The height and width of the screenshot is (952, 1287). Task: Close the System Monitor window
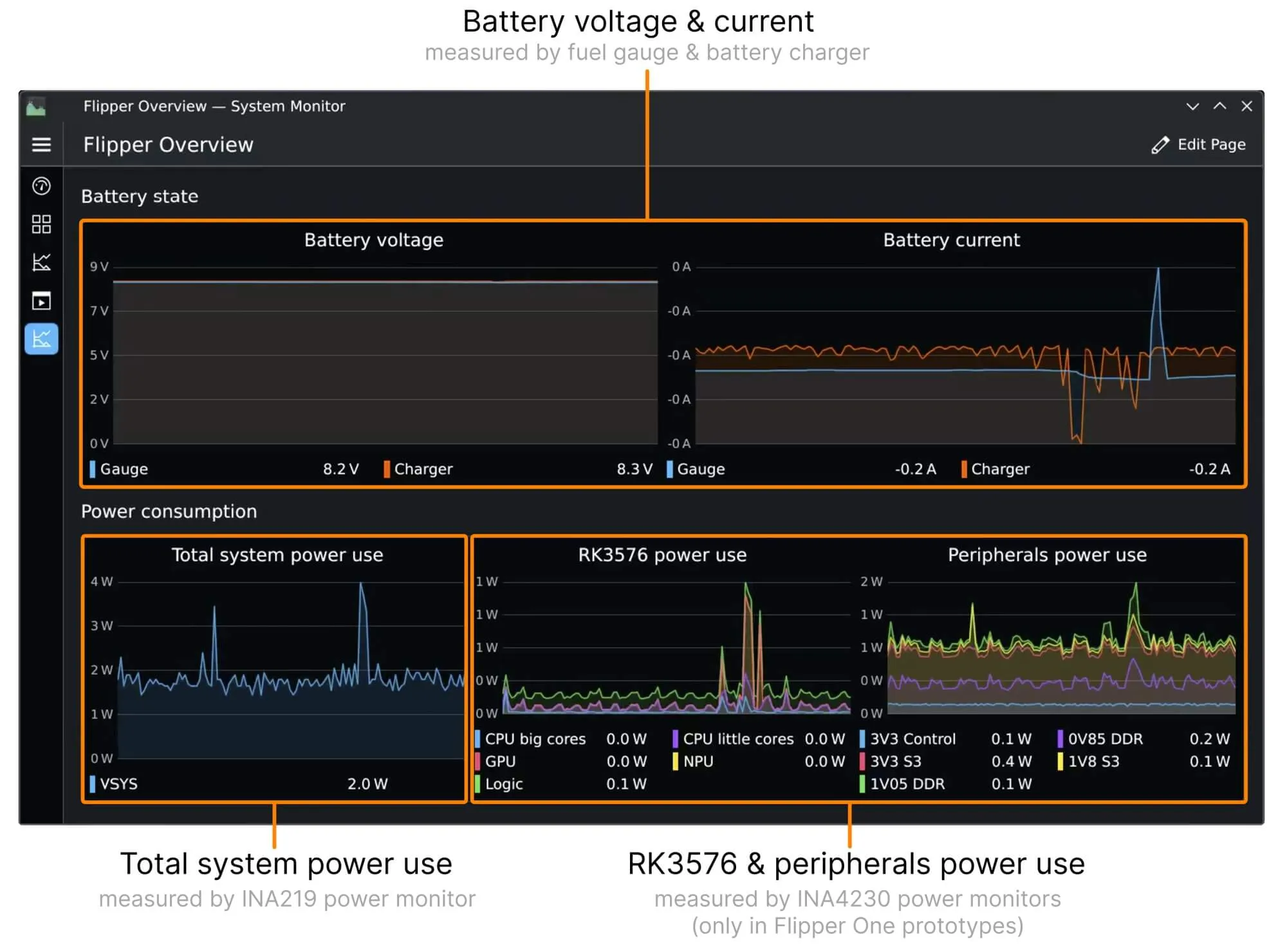(1246, 106)
